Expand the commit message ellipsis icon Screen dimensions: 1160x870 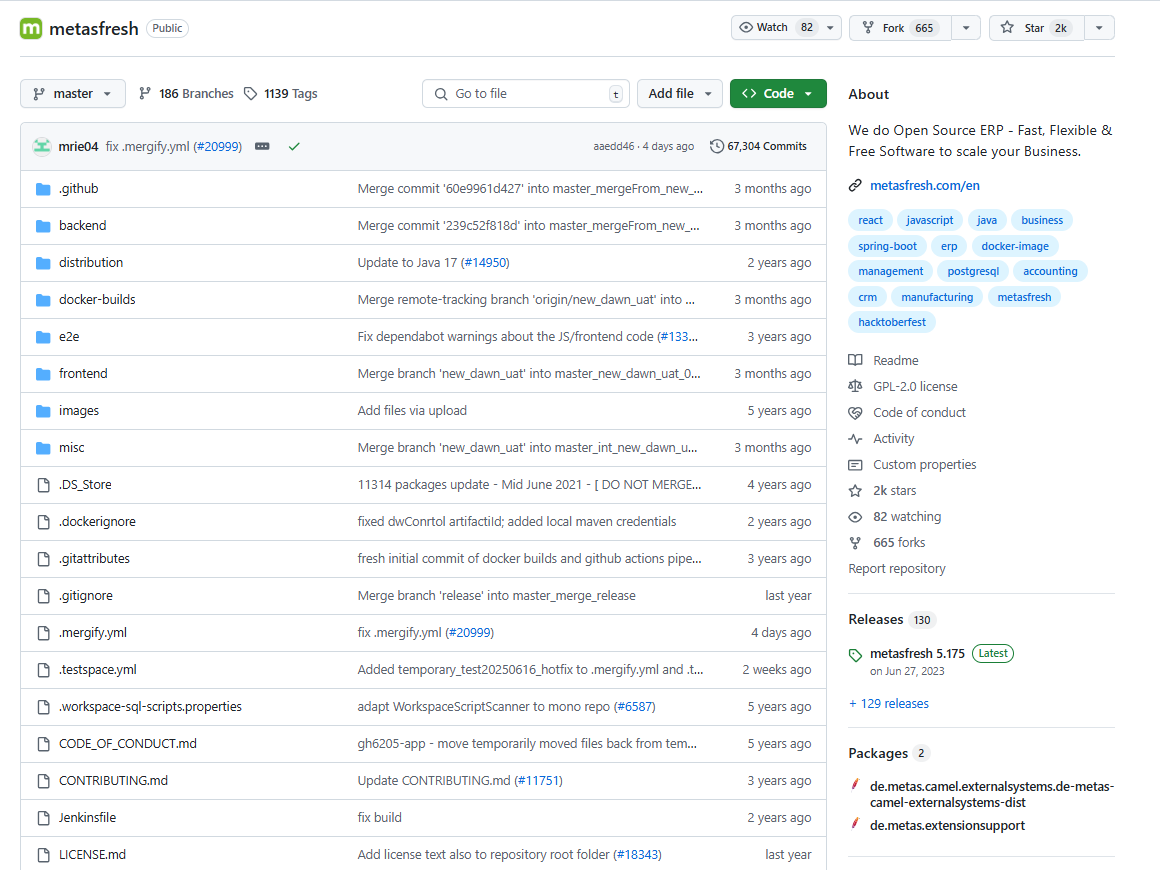coord(262,146)
